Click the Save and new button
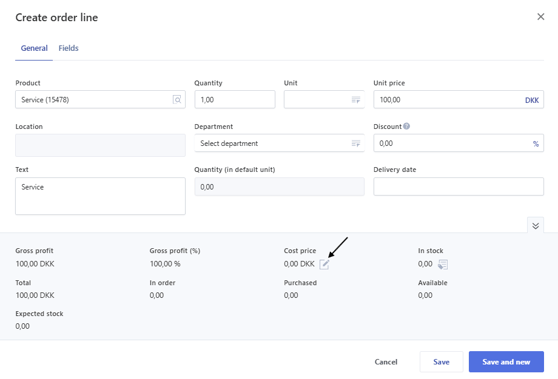Image resolution: width=558 pixels, height=379 pixels. [x=506, y=362]
